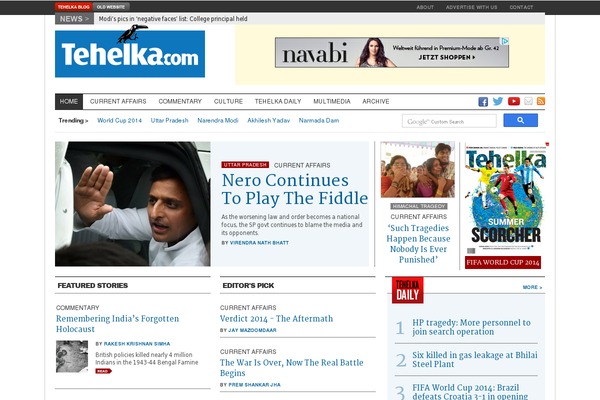Click the lead story photo of waving man

(132, 204)
